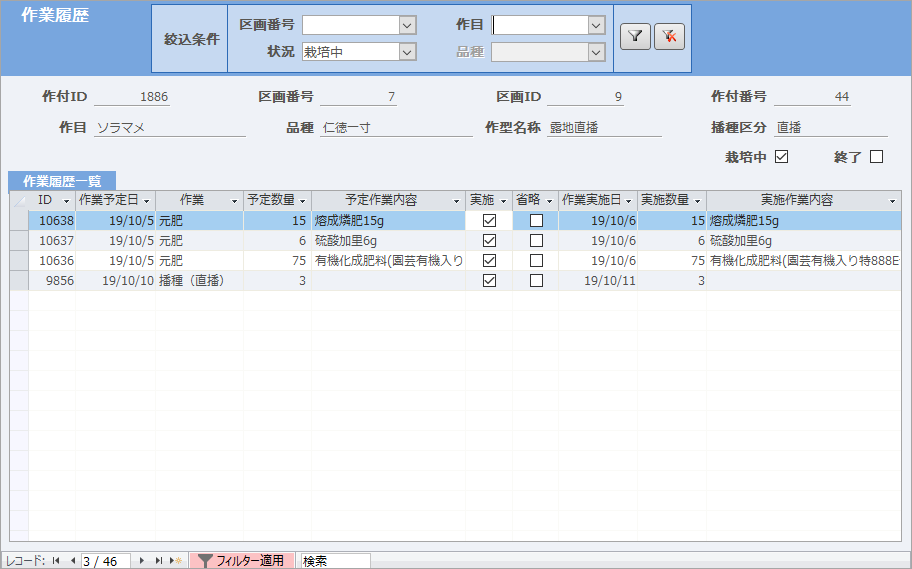The height and width of the screenshot is (569, 912).
Task: Uncheck 実施 checkbox for ID 9856
Action: click(x=489, y=281)
